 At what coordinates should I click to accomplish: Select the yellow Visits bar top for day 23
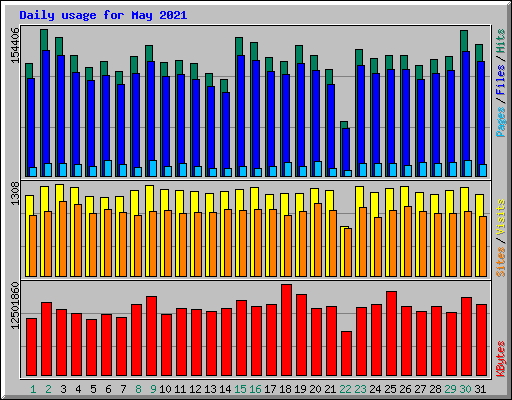(359, 197)
